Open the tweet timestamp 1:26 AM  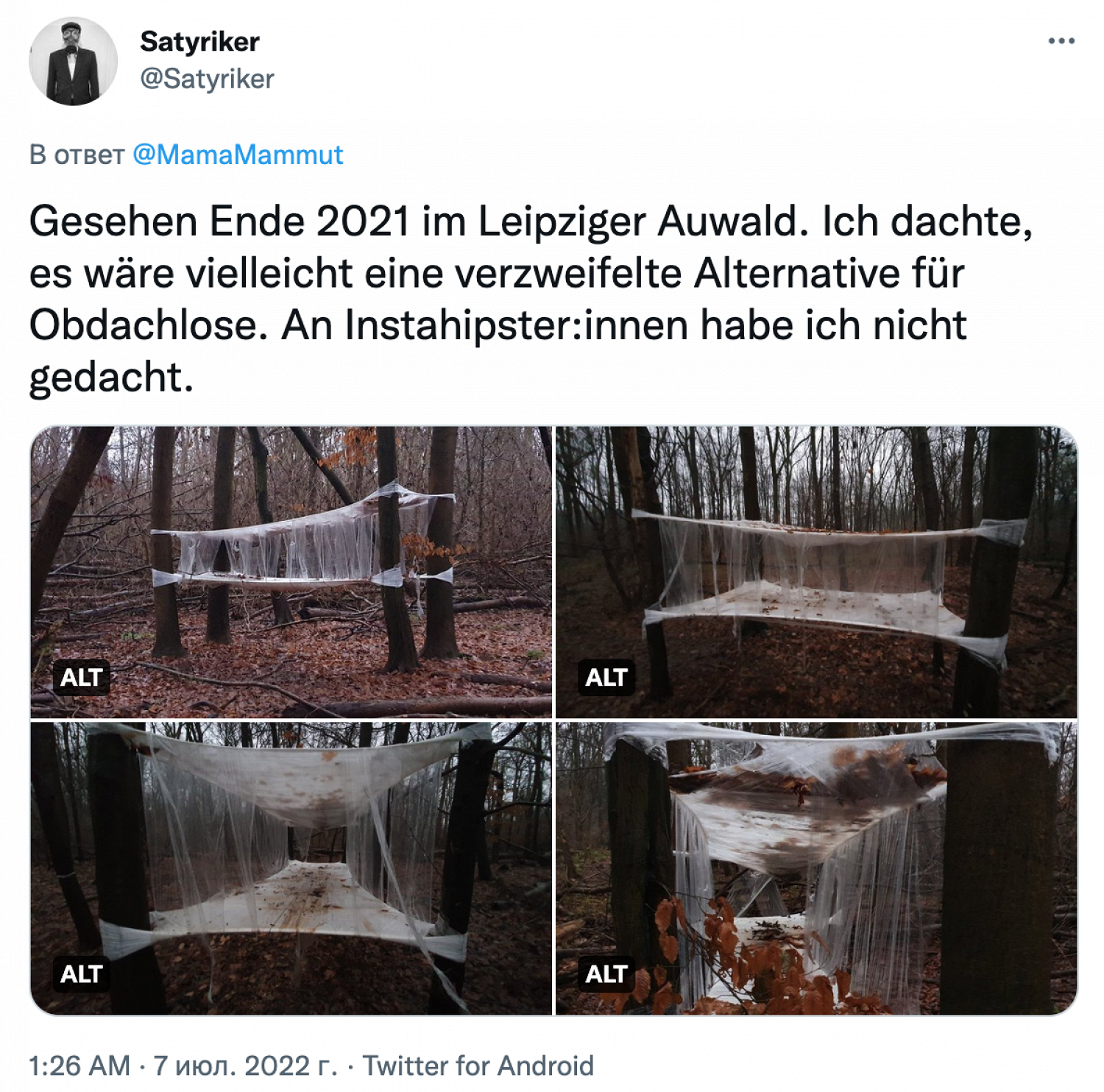coord(79,1065)
